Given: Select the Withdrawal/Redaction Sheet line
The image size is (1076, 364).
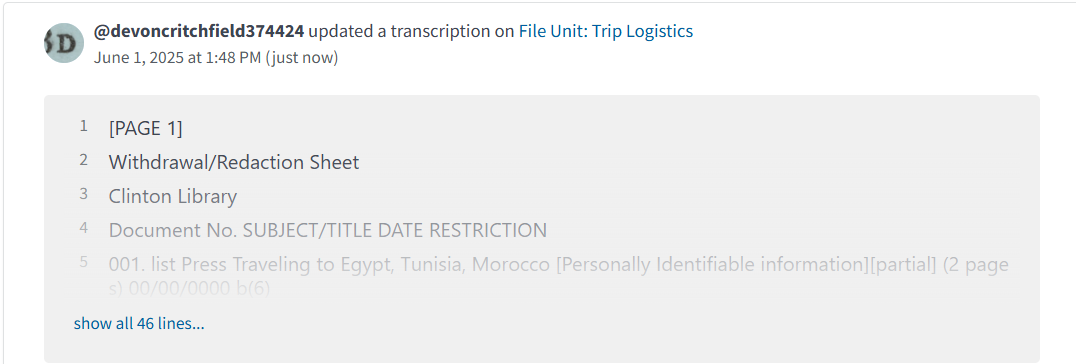Looking at the screenshot, I should 234,163.
